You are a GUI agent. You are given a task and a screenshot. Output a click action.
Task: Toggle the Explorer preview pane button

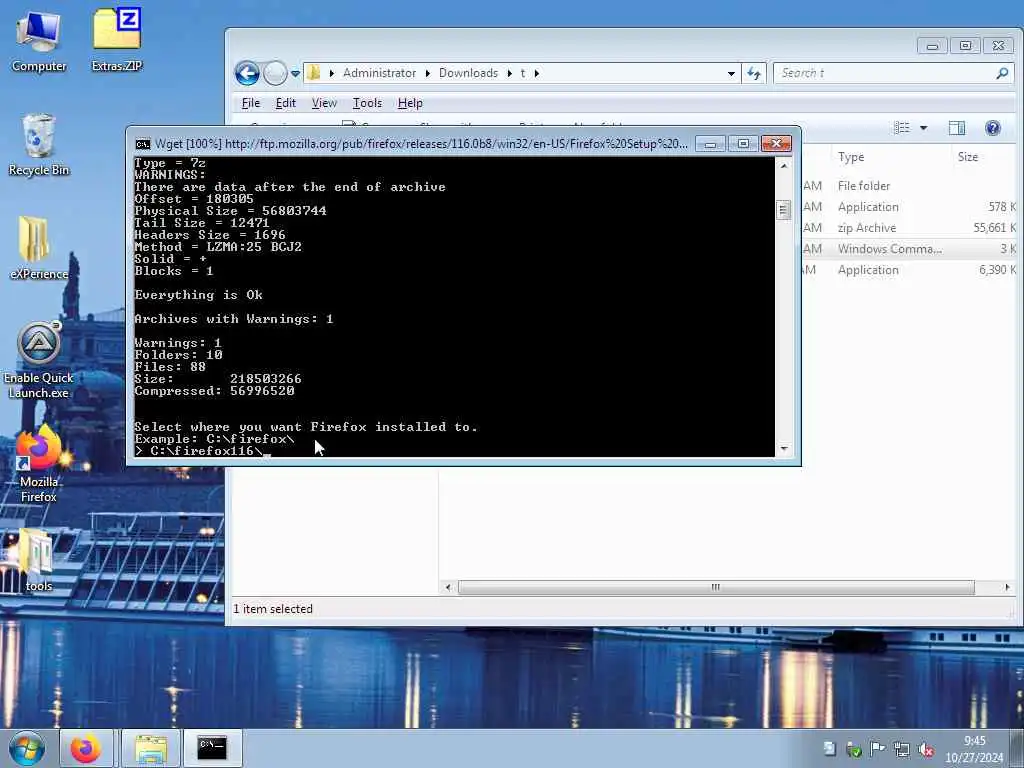[957, 127]
